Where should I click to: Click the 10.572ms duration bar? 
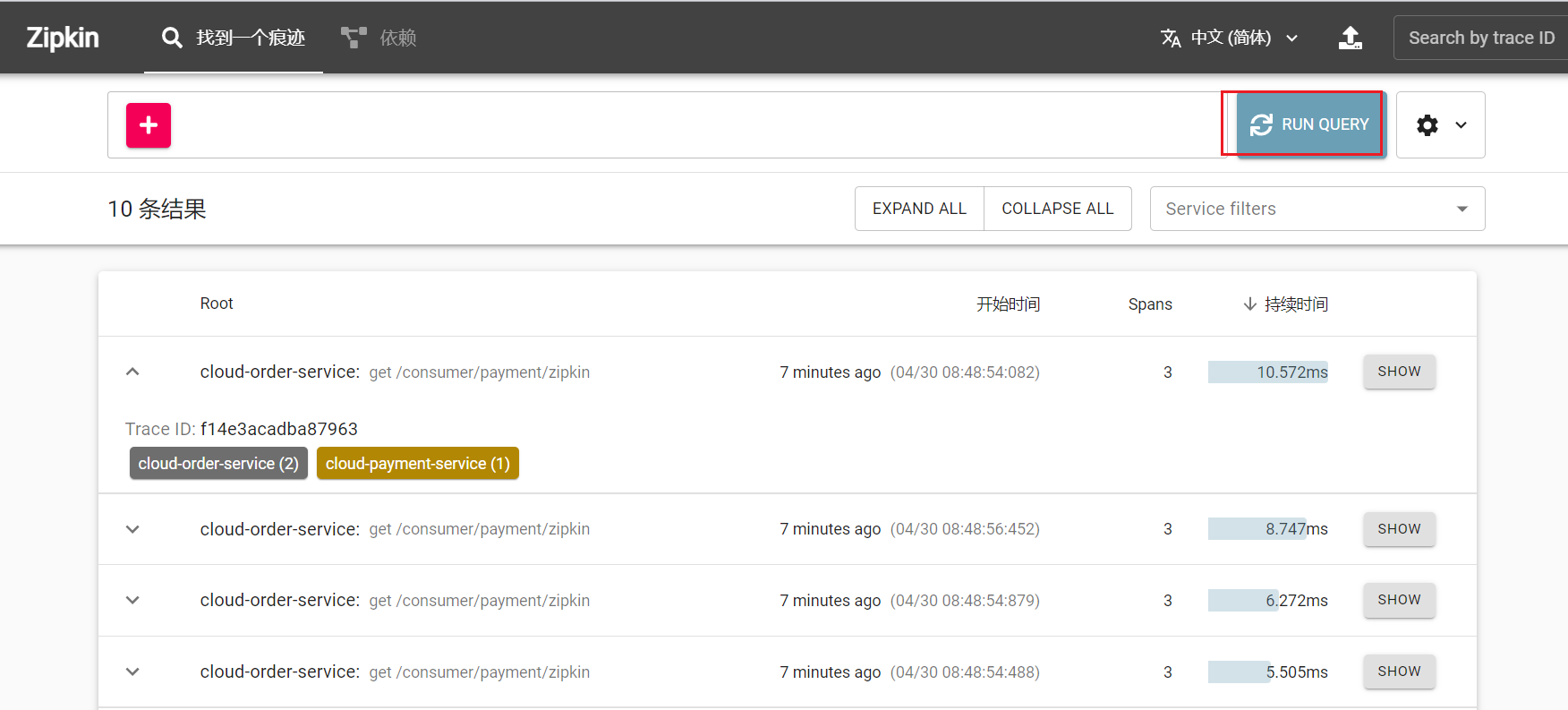(1268, 372)
